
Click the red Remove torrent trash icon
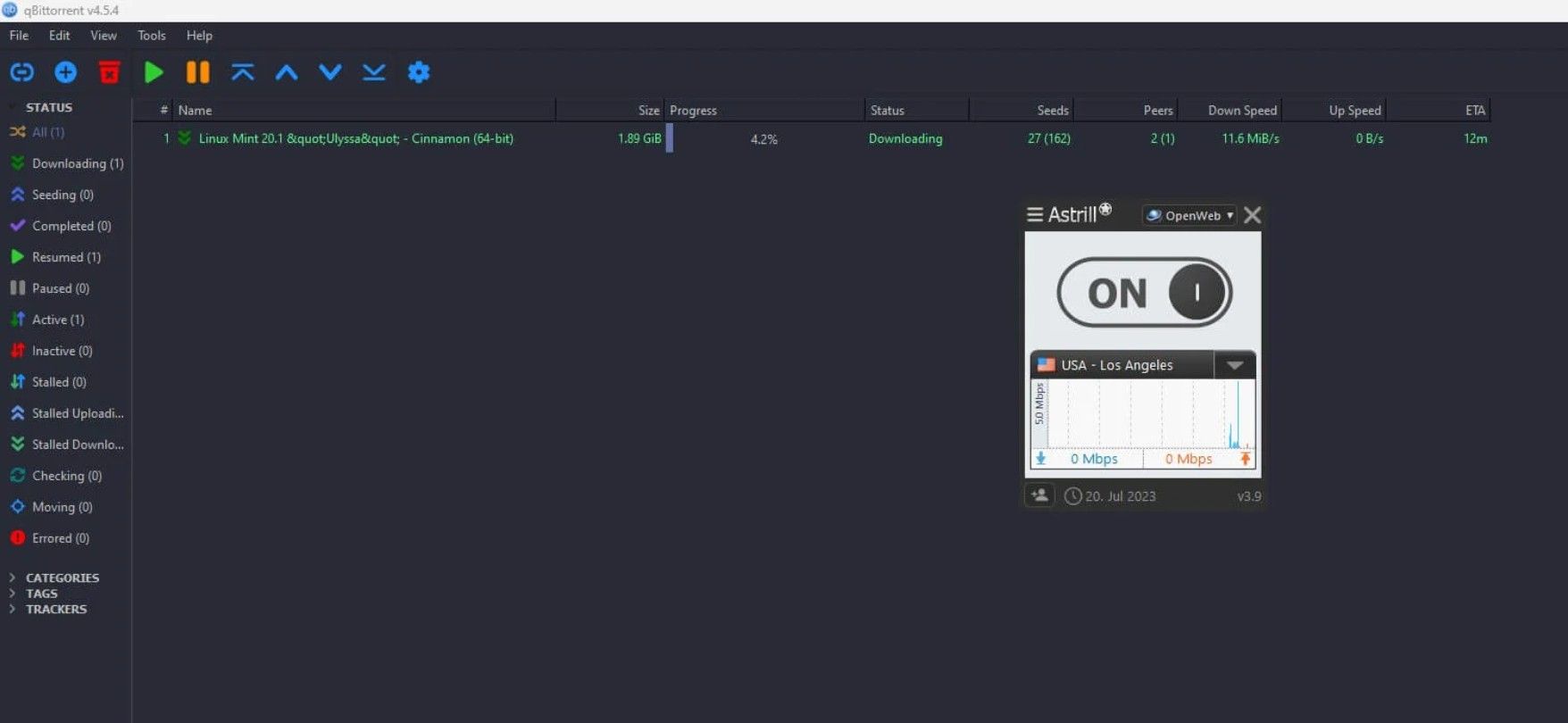pyautogui.click(x=109, y=72)
